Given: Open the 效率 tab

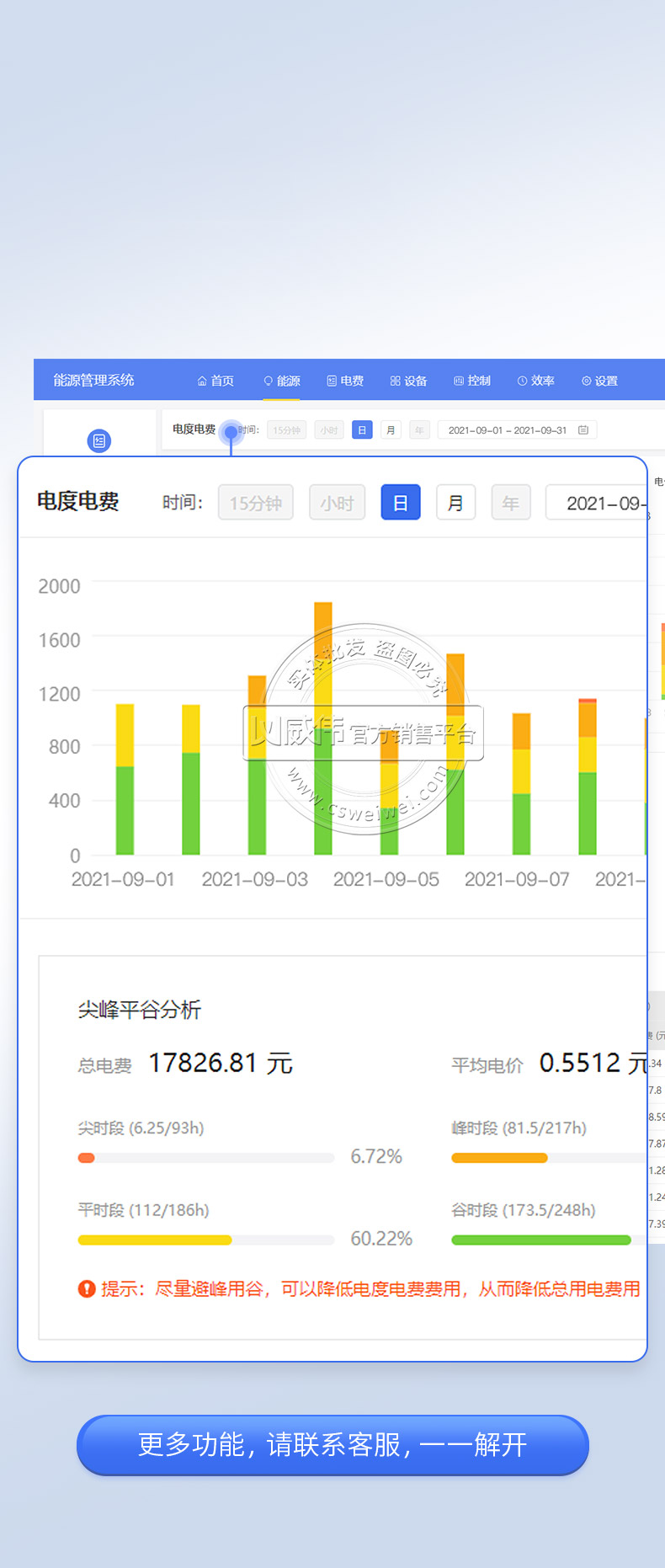Looking at the screenshot, I should (x=535, y=381).
